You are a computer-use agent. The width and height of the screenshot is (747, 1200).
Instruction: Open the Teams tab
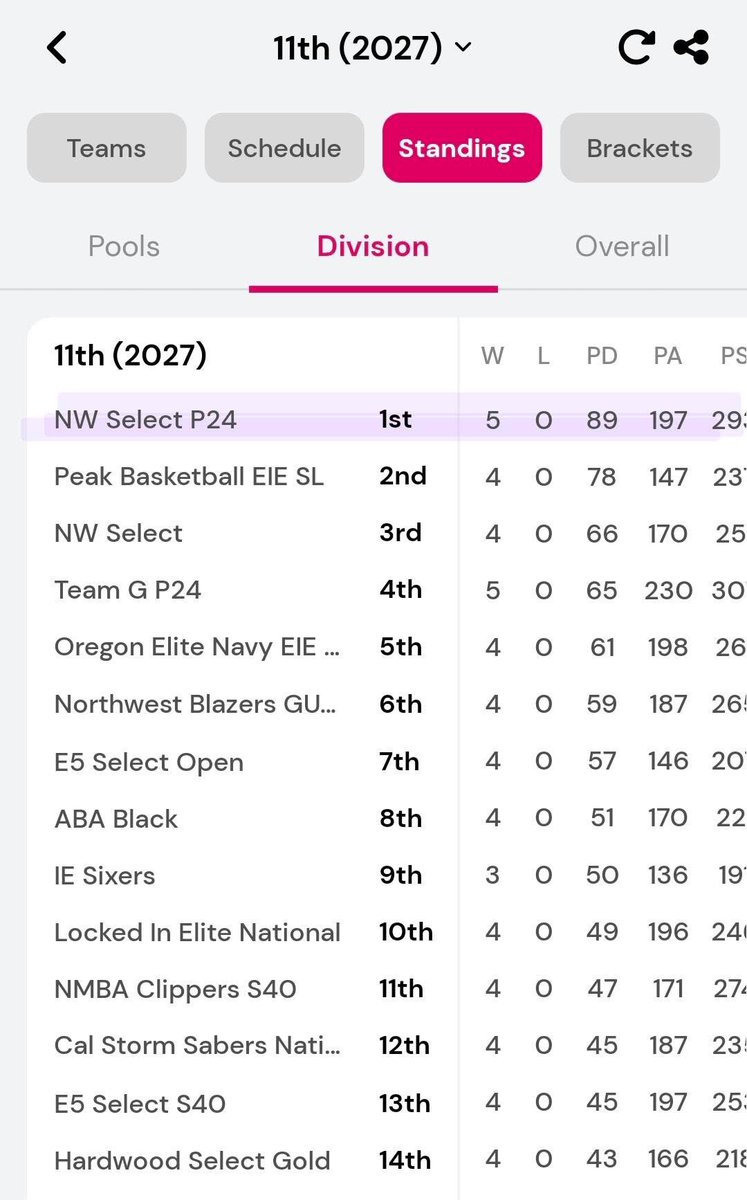pyautogui.click(x=106, y=148)
